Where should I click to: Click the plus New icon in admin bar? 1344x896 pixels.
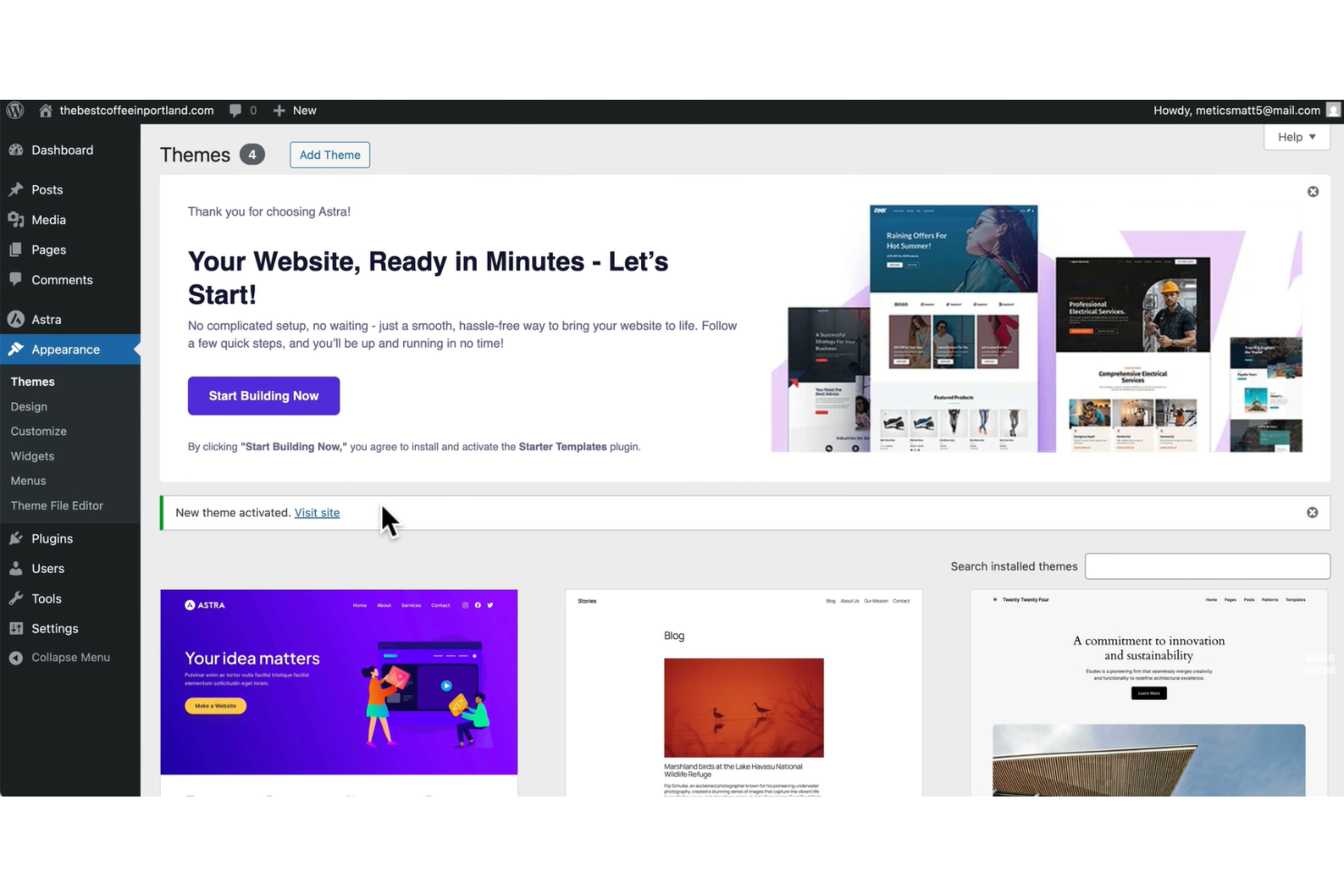[x=279, y=110]
